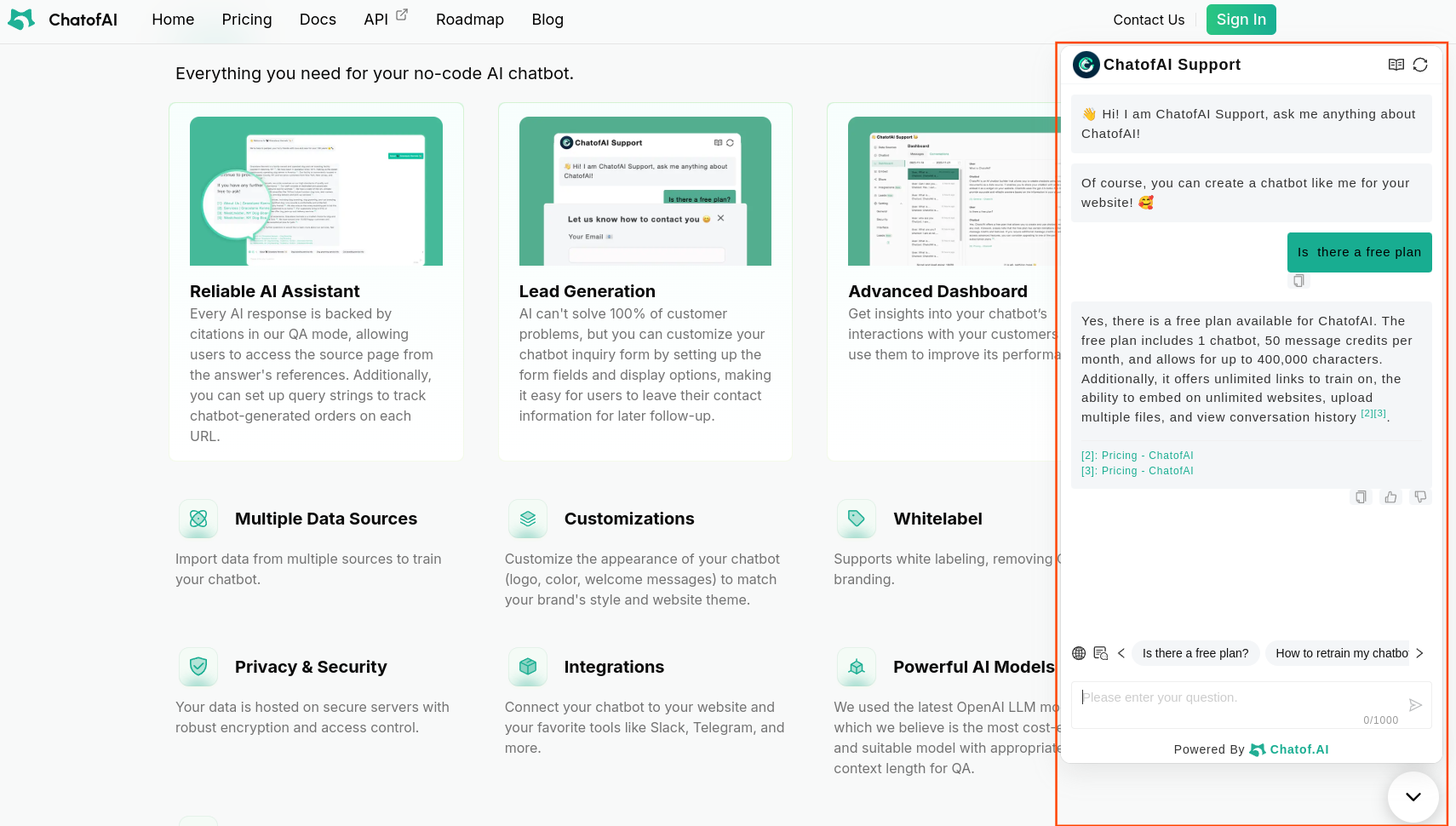Open reference '[3]: Pricing - ChatofAI'
Screen dimensions: 1456x826
pyautogui.click(x=1138, y=471)
